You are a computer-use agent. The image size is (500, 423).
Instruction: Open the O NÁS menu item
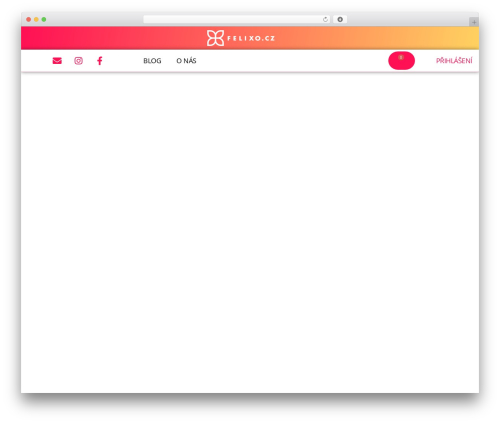click(x=186, y=61)
